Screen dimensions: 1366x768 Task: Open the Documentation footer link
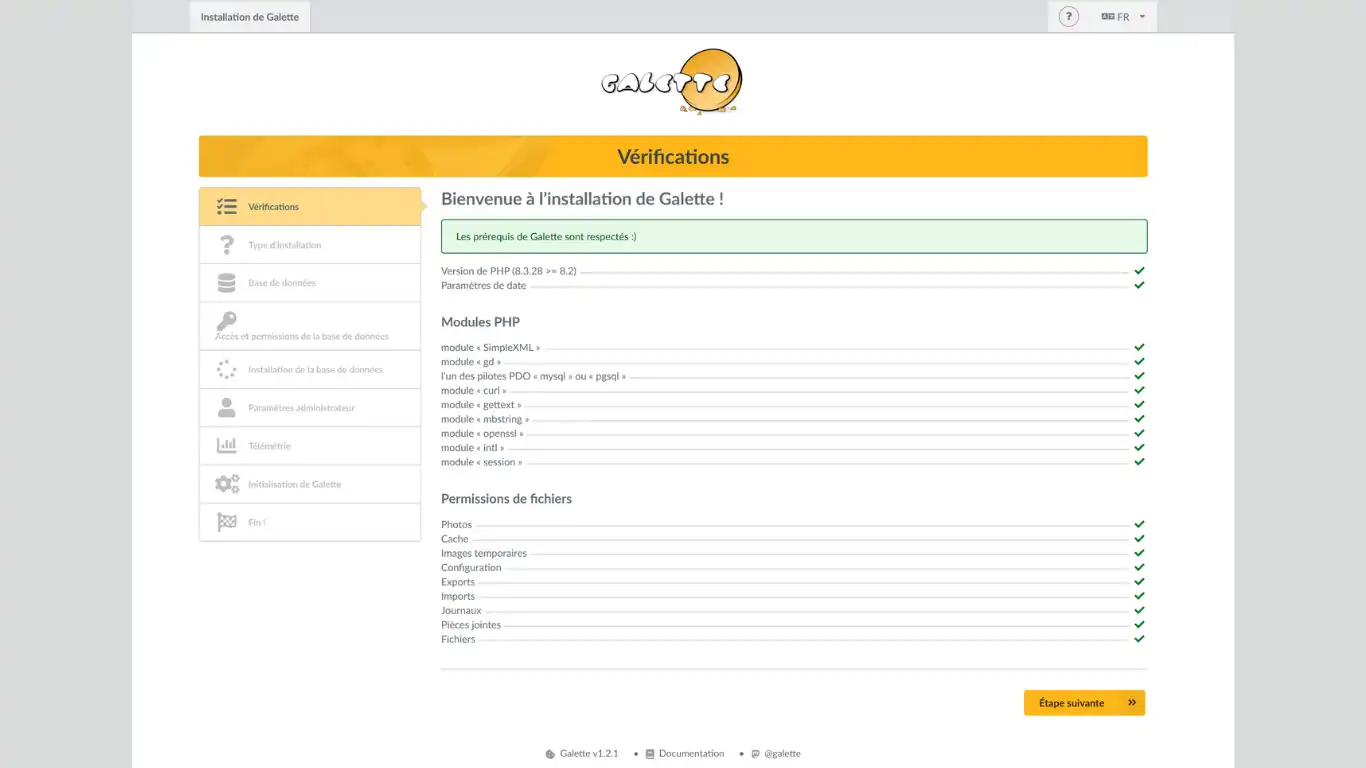pos(685,754)
